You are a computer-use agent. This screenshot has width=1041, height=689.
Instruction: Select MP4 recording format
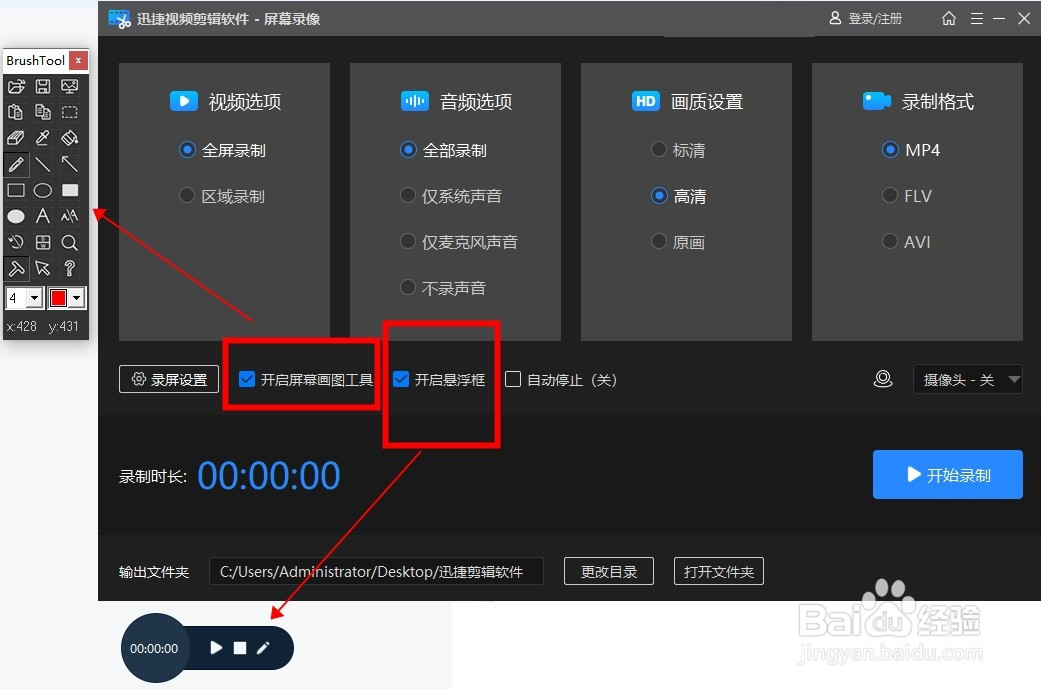(911, 150)
